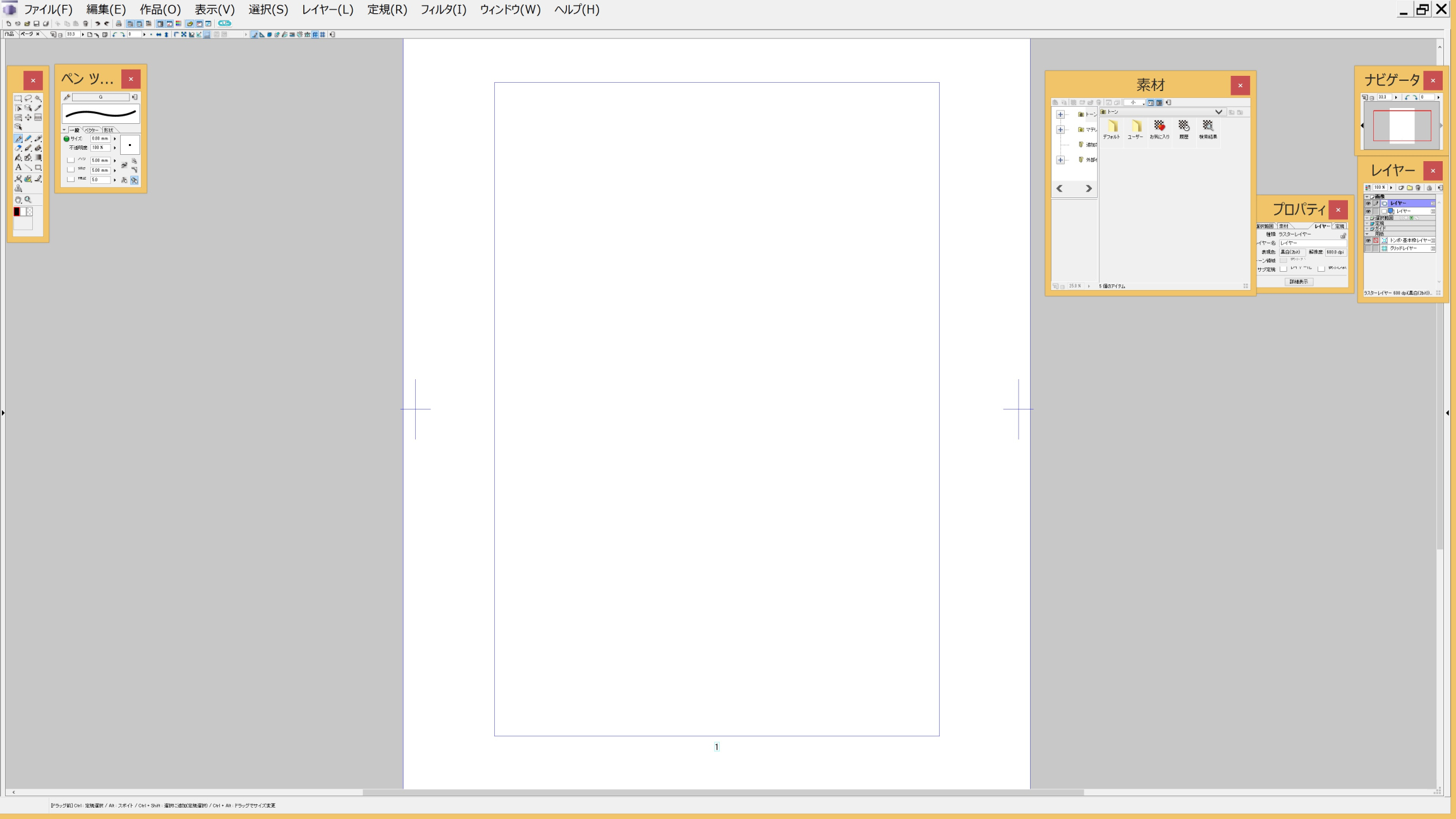Select the rectangular marquee selection tool

click(x=18, y=99)
